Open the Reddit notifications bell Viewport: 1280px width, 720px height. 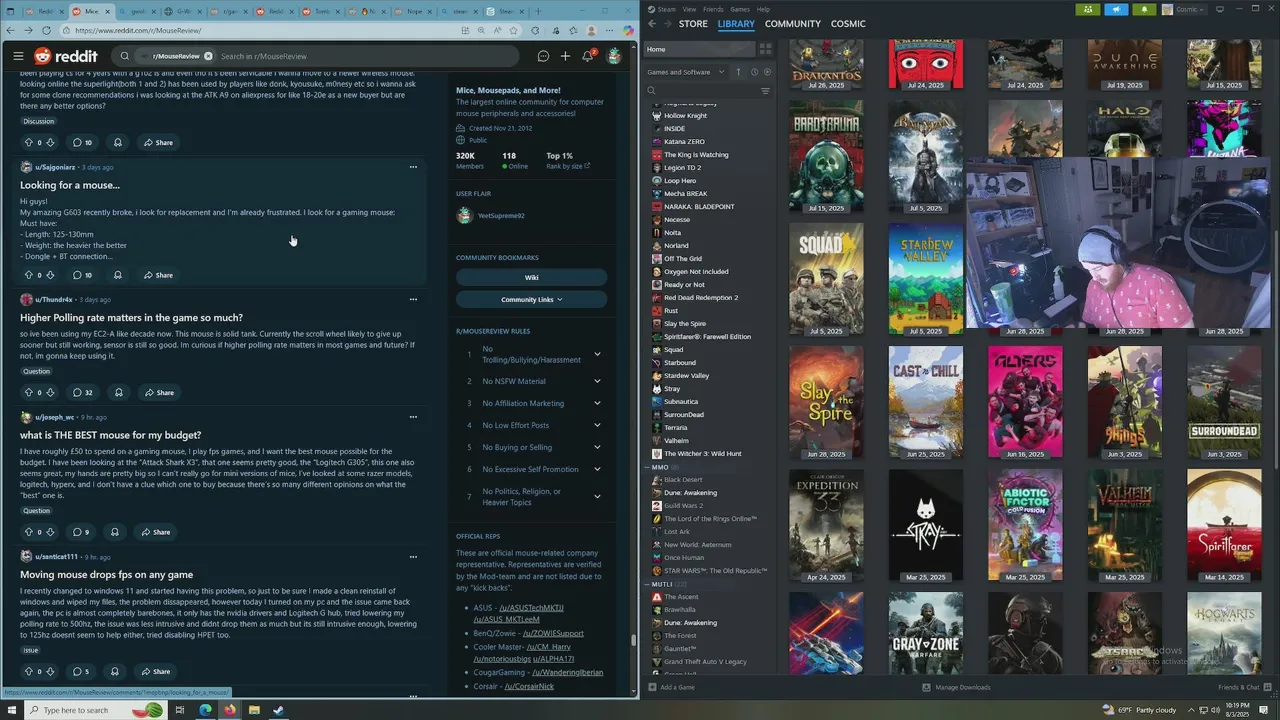588,56
